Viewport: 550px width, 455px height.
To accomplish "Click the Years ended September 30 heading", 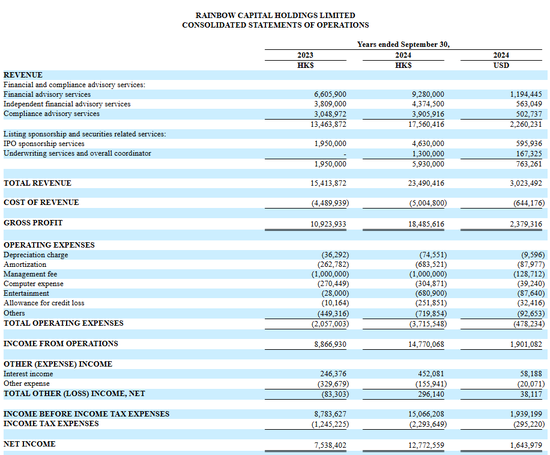I will pyautogui.click(x=403, y=44).
